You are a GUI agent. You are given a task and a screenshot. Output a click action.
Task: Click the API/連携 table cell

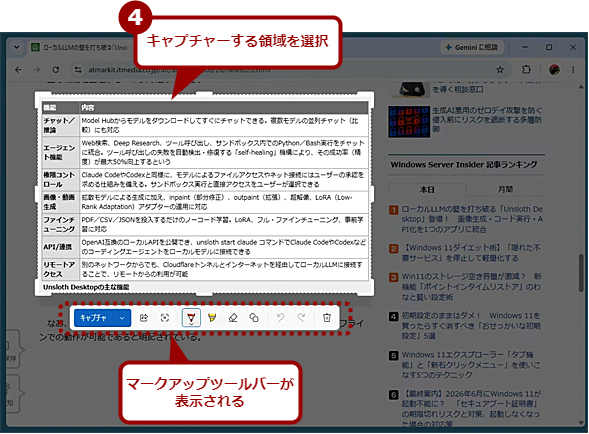coord(60,247)
